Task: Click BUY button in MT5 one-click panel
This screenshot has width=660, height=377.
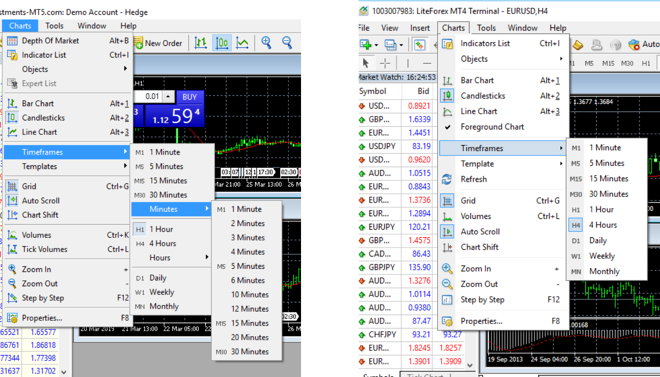Action: pos(190,97)
